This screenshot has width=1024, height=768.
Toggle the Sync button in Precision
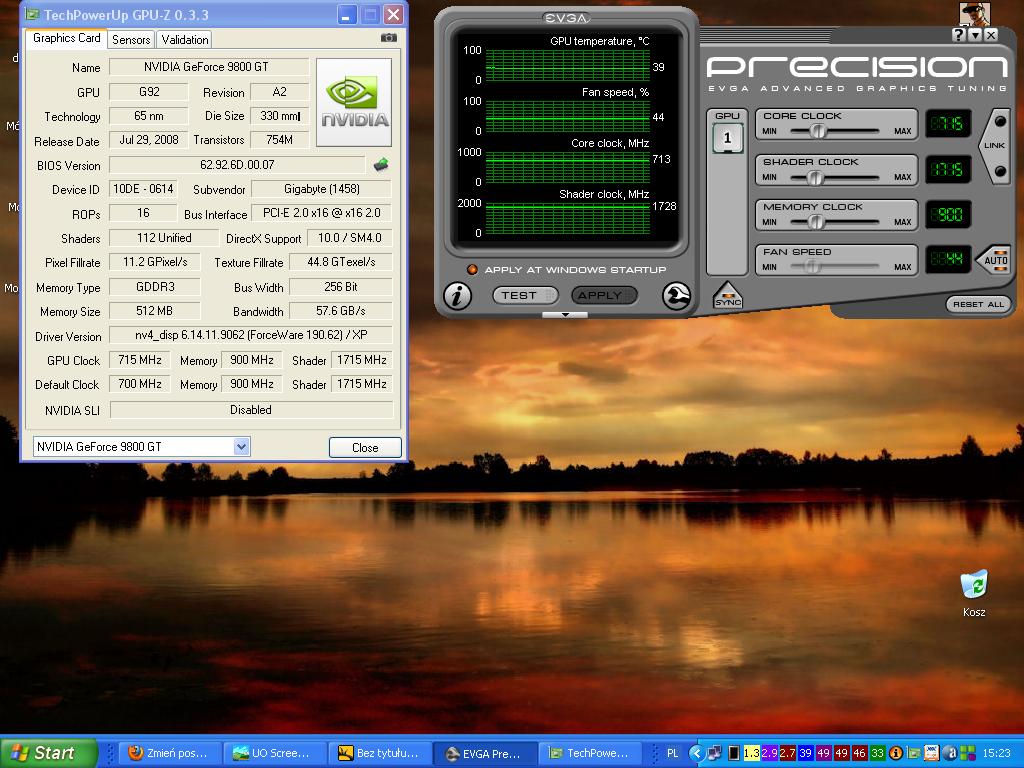(x=727, y=296)
